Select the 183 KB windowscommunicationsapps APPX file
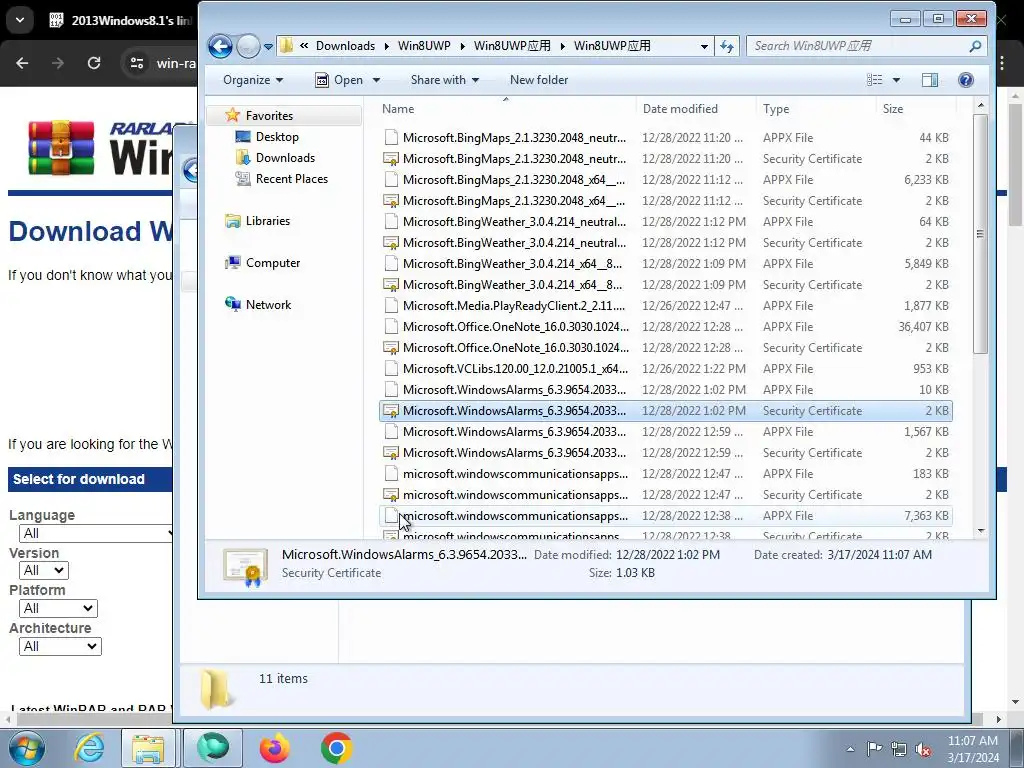 [665, 473]
